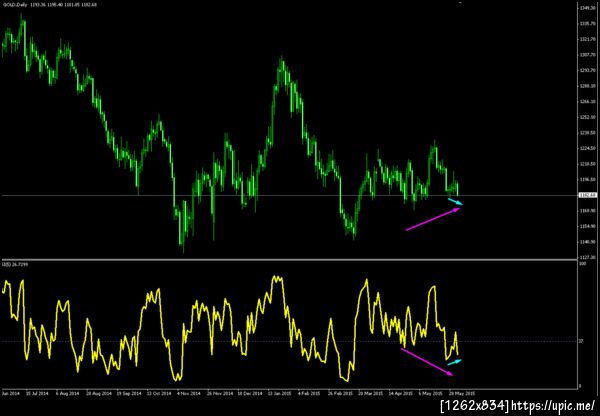Screen dimensions: 600x416
Task: Click the 13 Jan 2015 date label
Action: coord(280,393)
